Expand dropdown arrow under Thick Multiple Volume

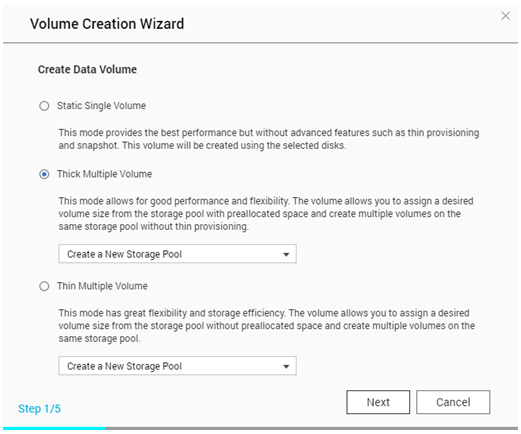pos(286,254)
